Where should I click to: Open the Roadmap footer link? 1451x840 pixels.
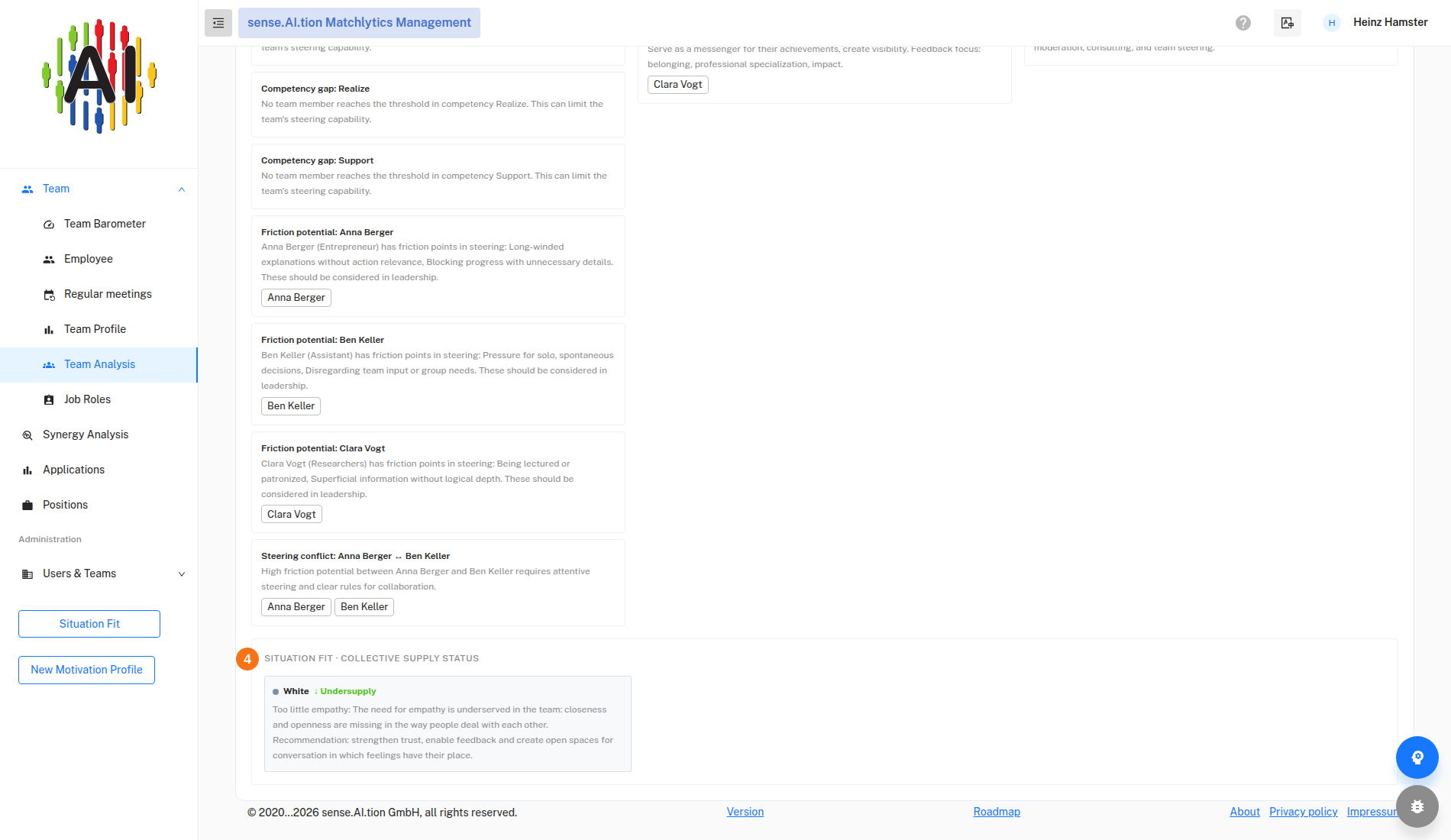click(x=997, y=812)
